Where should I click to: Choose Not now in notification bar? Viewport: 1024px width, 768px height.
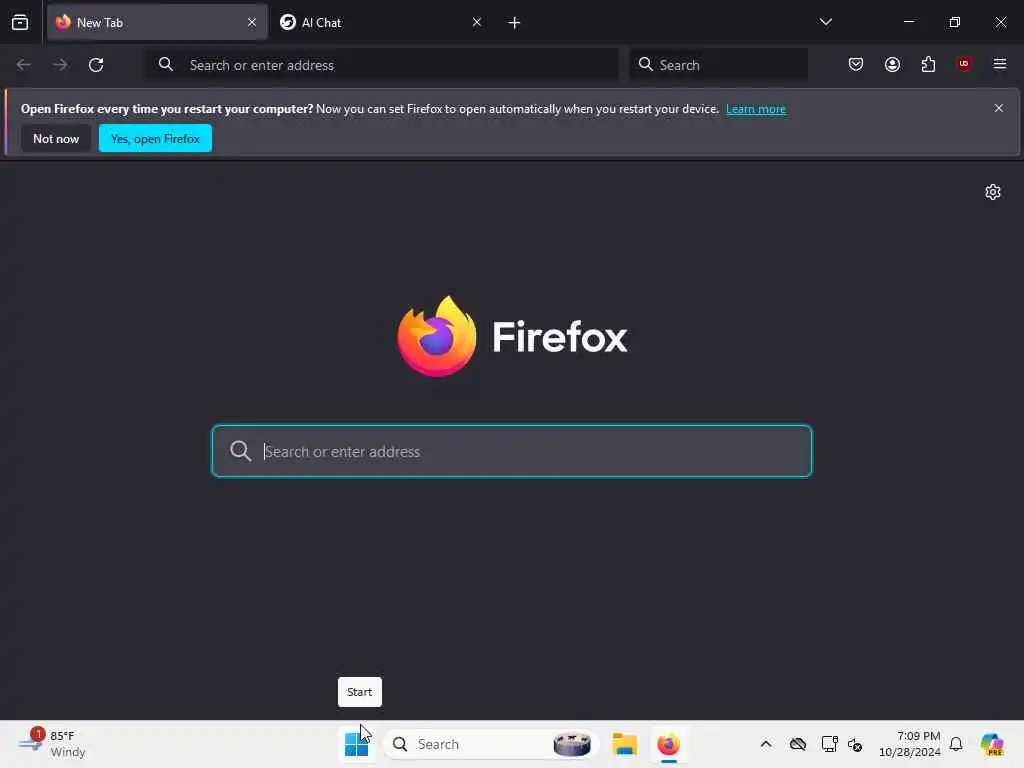click(x=56, y=138)
